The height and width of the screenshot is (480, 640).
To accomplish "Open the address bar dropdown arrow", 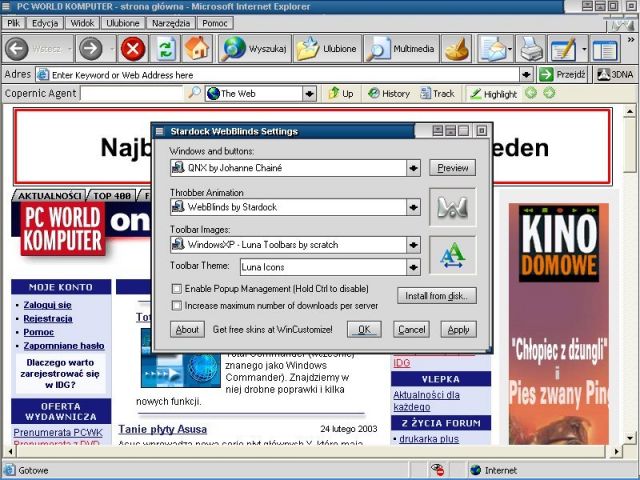I will (526, 75).
